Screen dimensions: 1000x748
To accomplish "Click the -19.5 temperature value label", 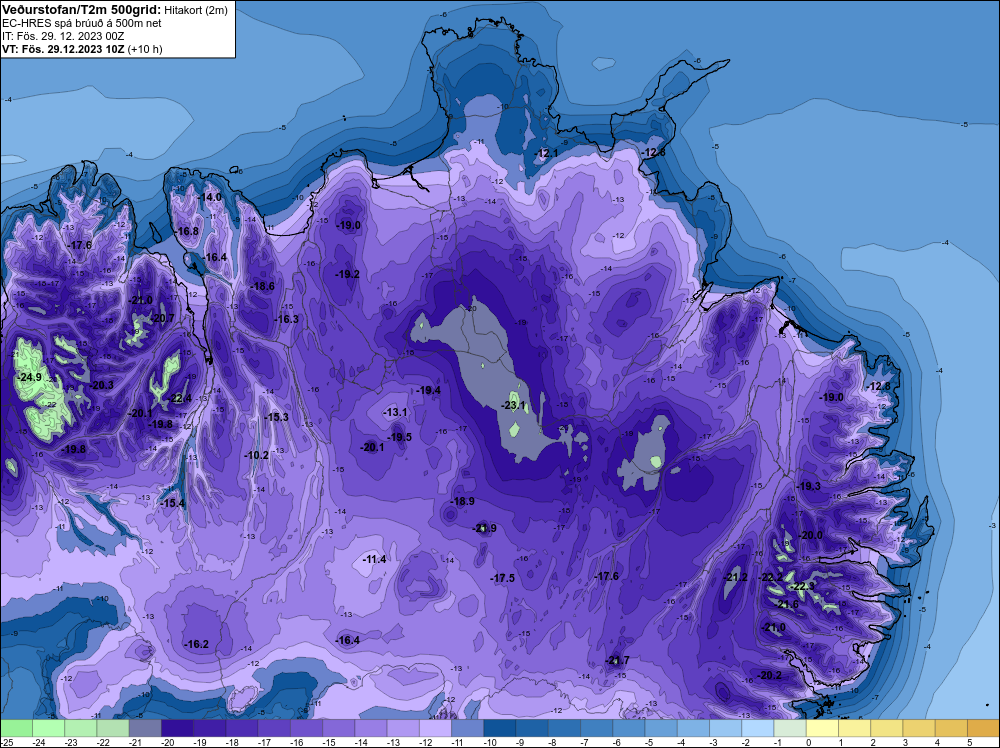I will tap(400, 437).
